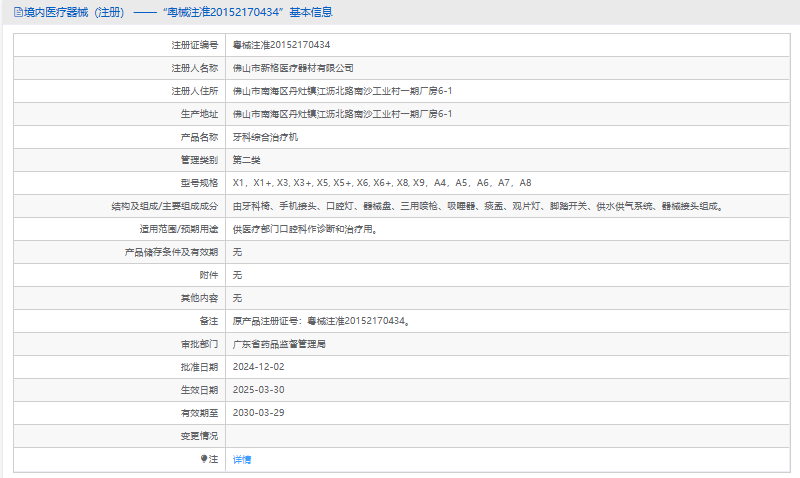
Task: Click the 变更情况 label
Action: click(199, 436)
